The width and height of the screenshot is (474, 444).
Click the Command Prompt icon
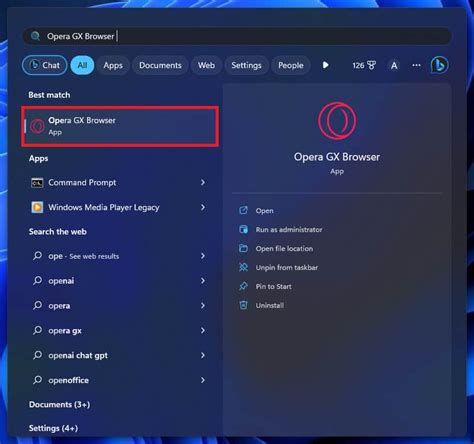click(37, 183)
